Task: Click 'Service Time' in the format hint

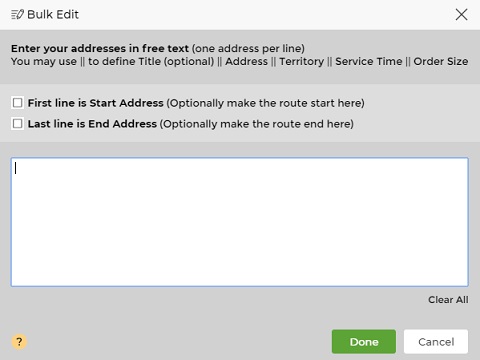Action: pos(369,62)
